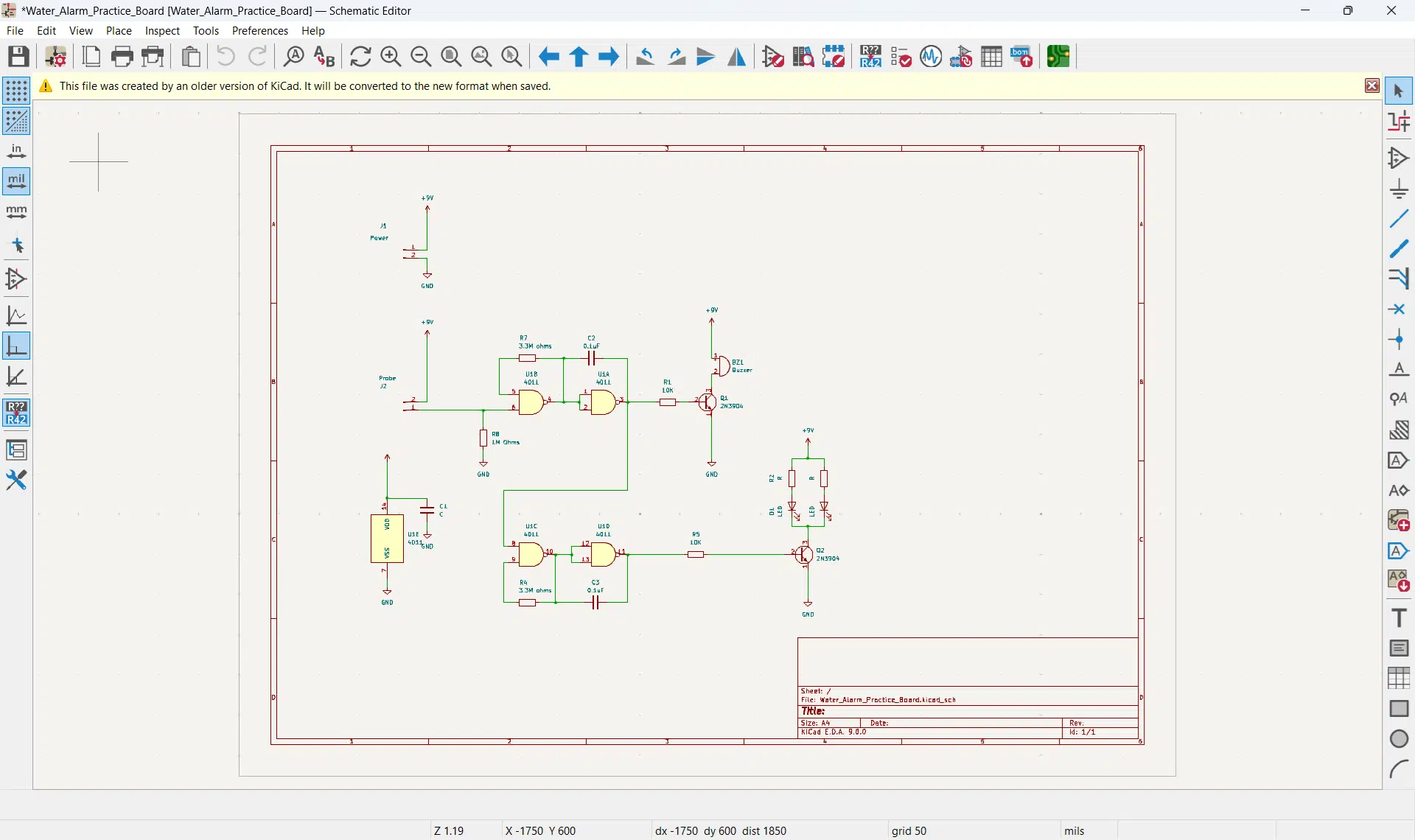
Task: Open the View menu
Action: pos(81,31)
